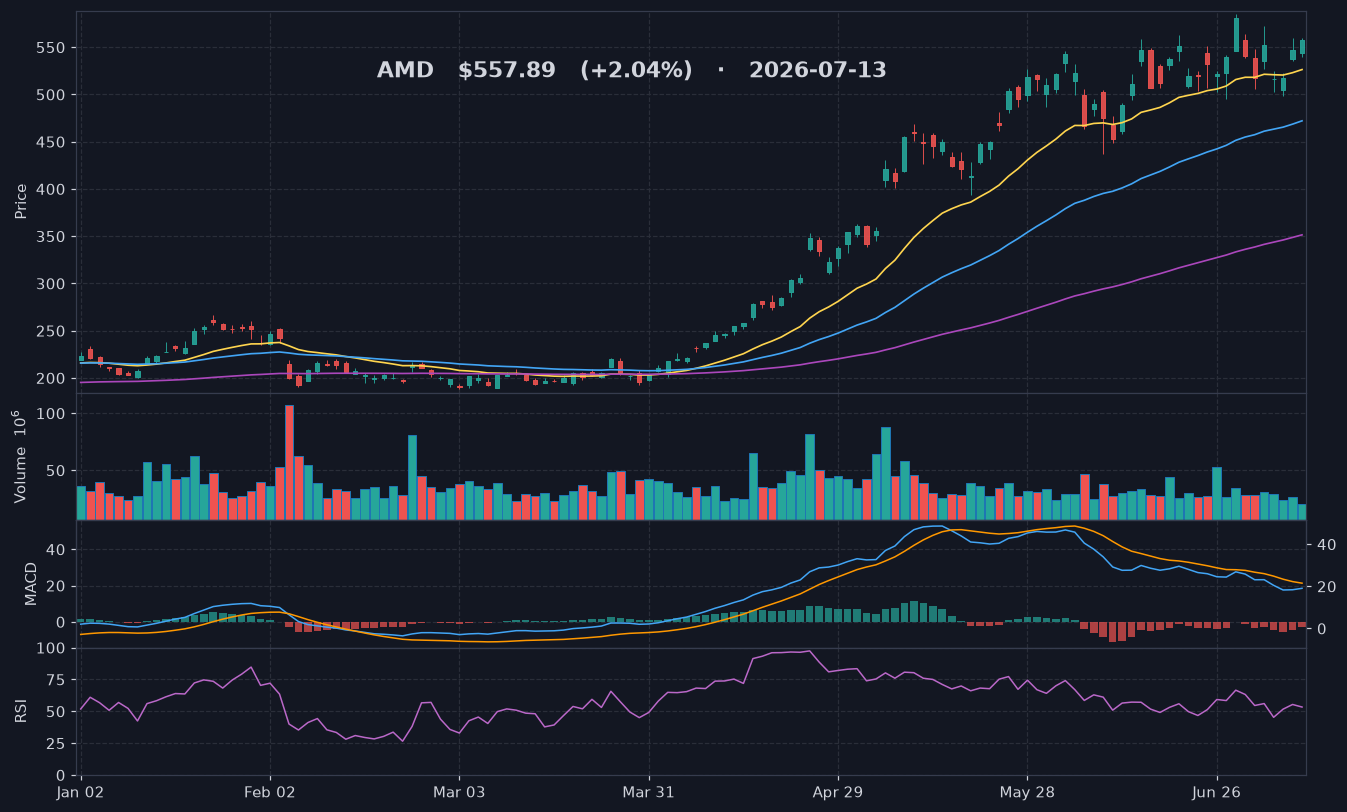Select the Mar 31 date label
The width and height of the screenshot is (1347, 812).
(649, 792)
